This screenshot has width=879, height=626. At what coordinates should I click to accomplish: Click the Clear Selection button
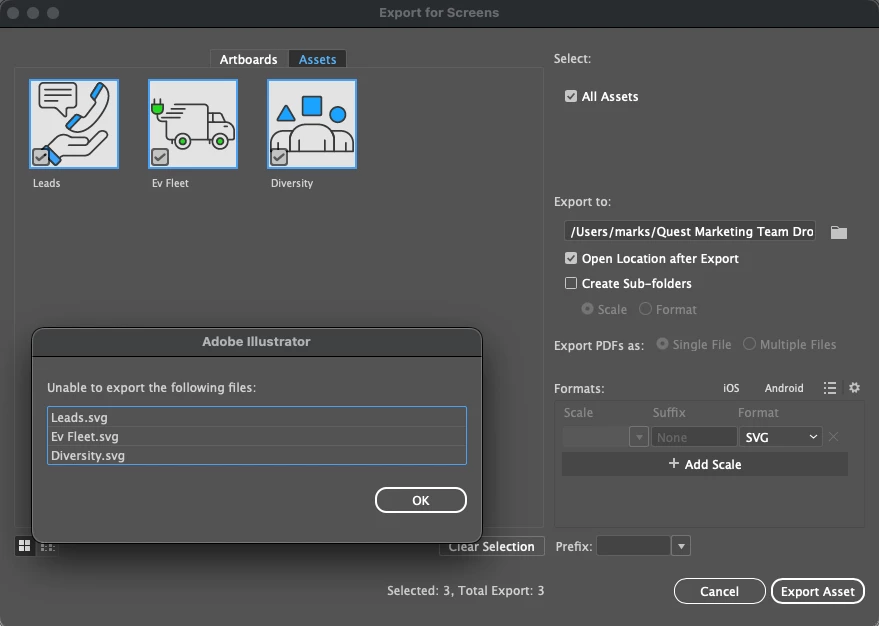tap(492, 546)
